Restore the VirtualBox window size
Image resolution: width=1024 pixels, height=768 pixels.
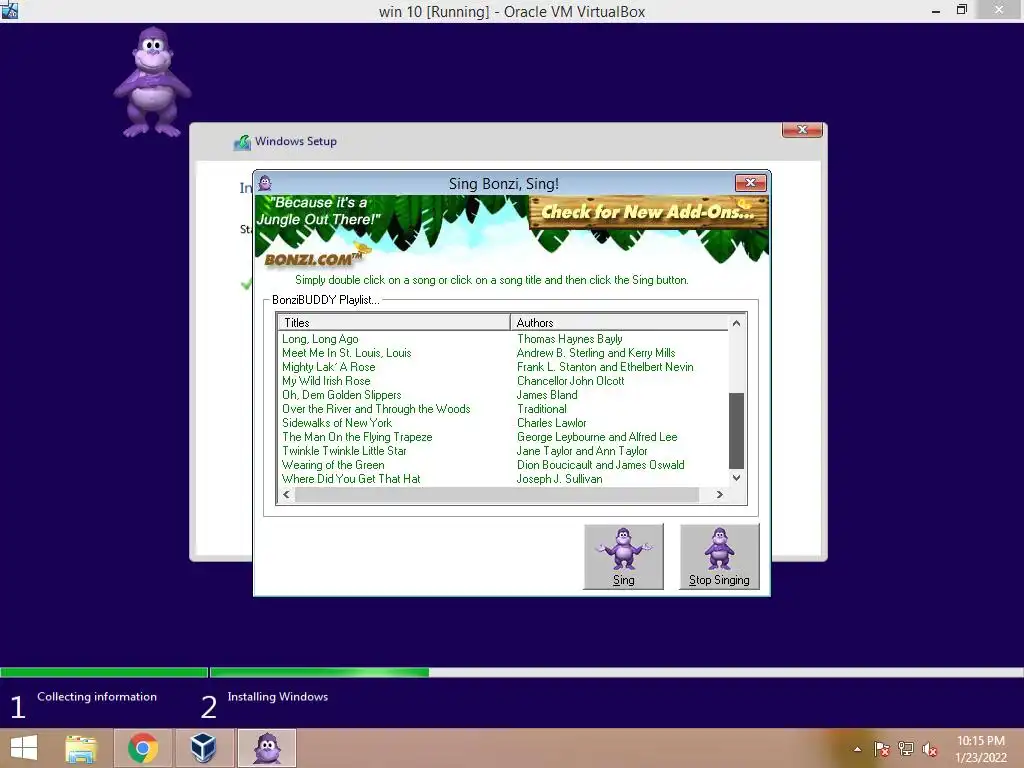pyautogui.click(x=961, y=10)
